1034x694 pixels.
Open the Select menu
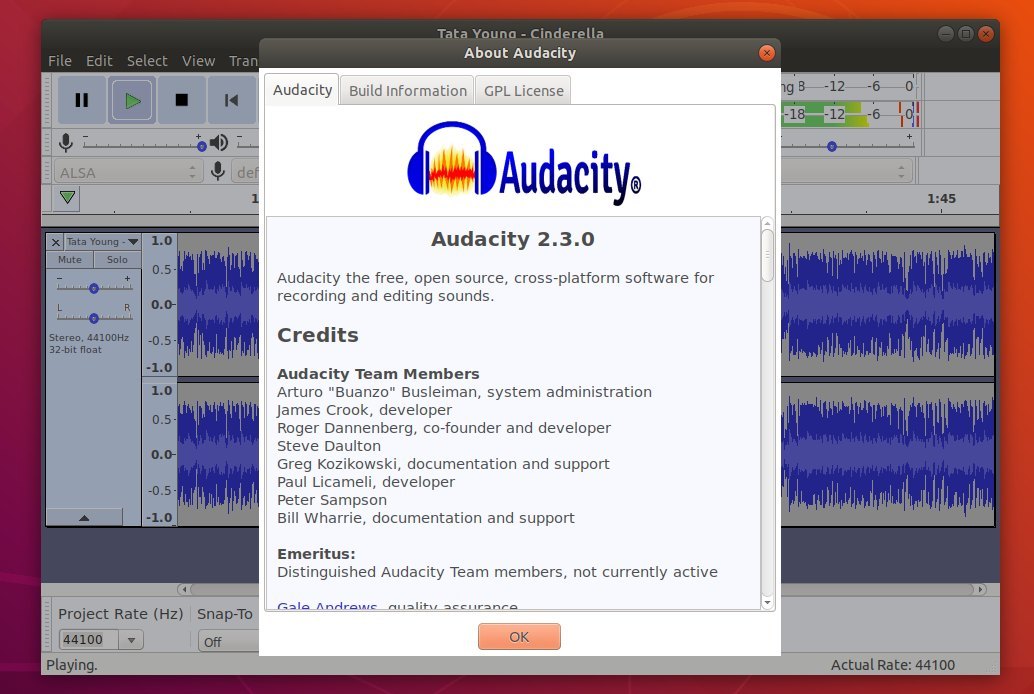147,61
